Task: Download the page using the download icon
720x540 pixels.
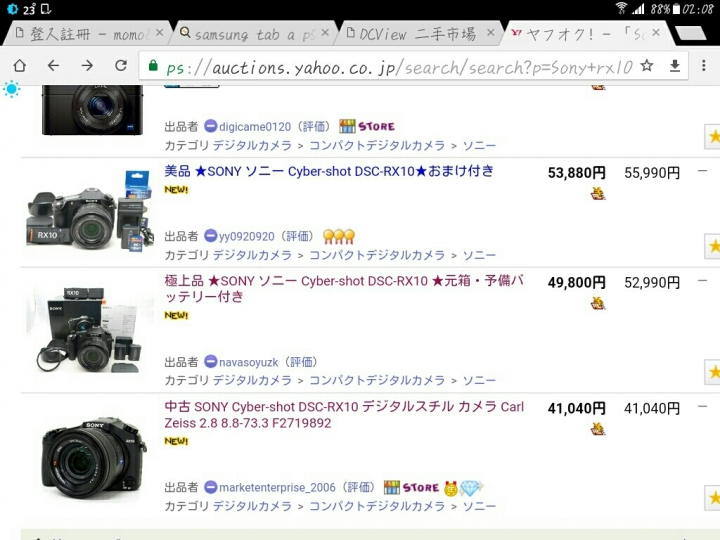Action: (x=675, y=66)
